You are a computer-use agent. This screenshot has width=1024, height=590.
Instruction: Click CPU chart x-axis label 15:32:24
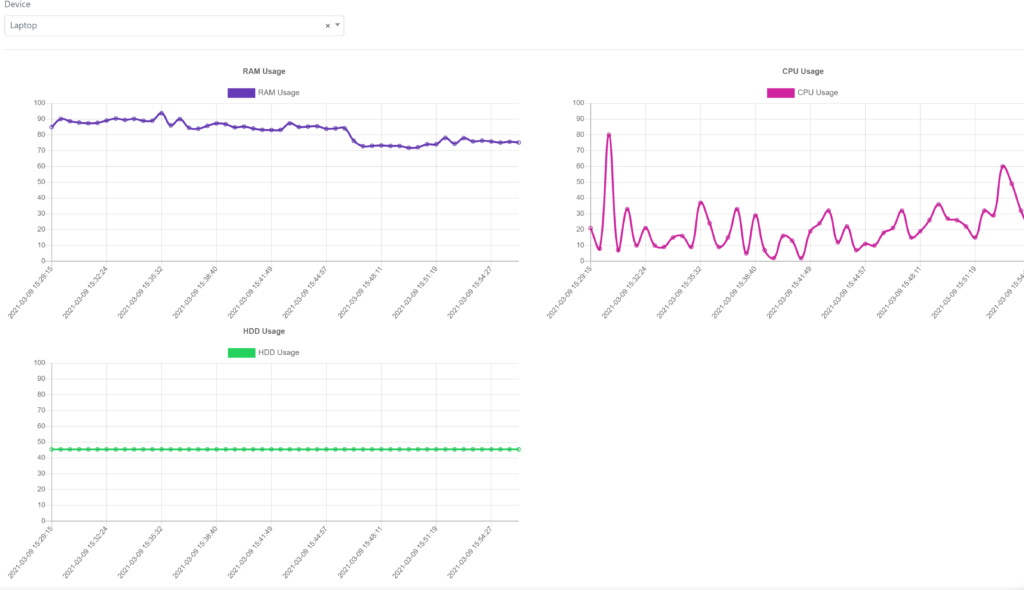pyautogui.click(x=624, y=293)
